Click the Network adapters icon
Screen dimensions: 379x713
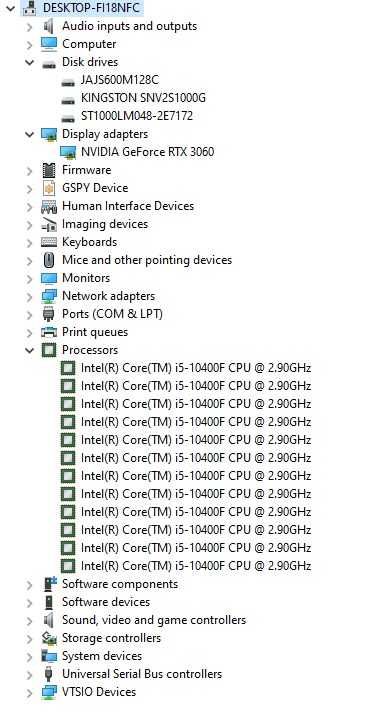click(x=49, y=296)
